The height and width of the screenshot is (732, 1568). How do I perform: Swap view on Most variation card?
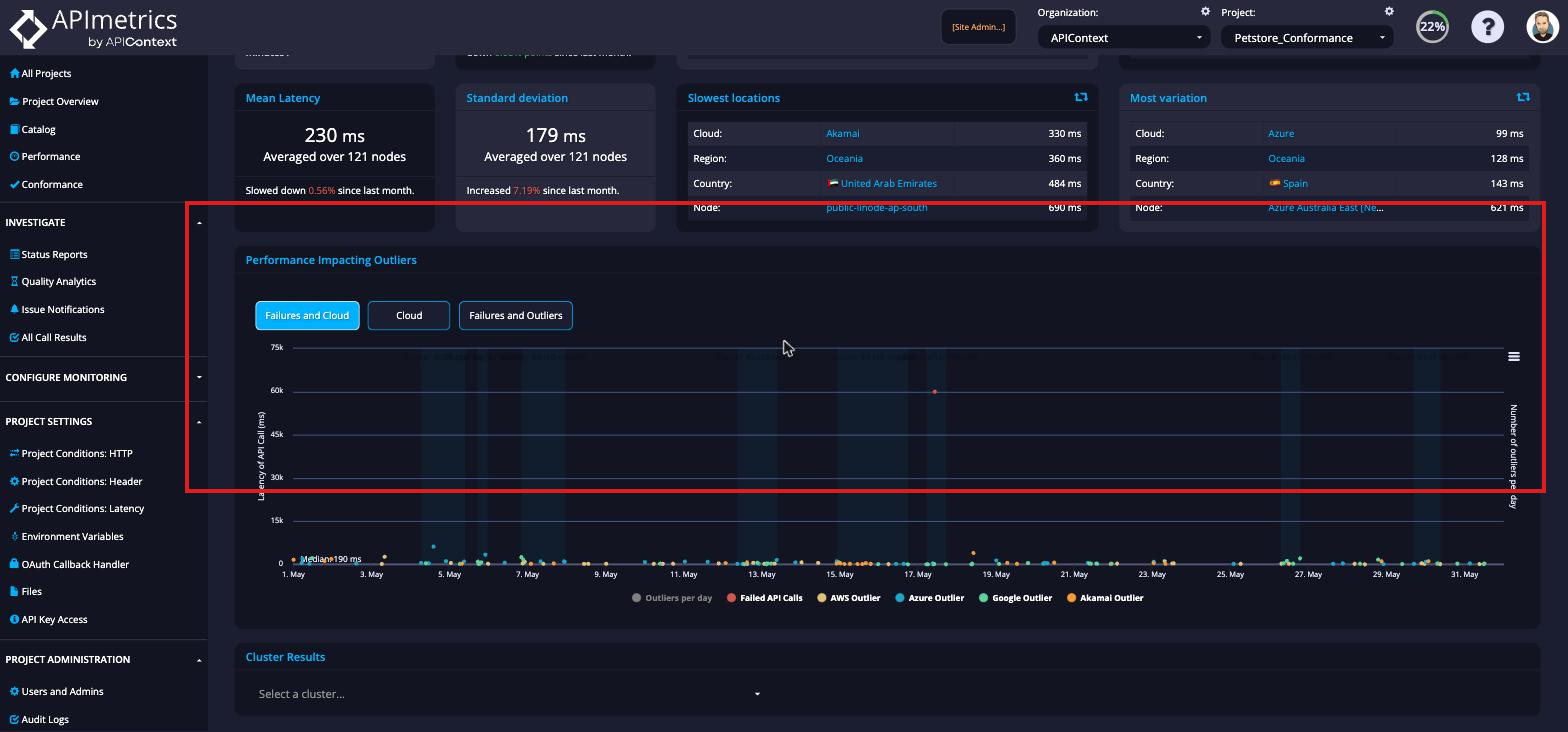pos(1522,97)
